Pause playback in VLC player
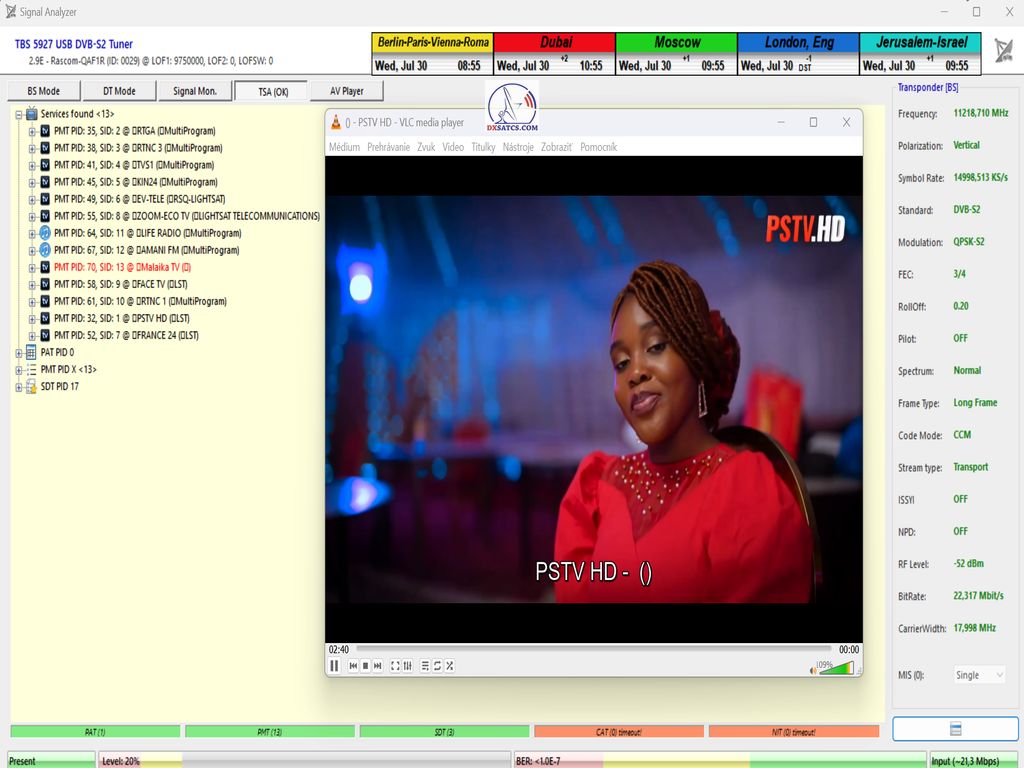 point(334,666)
